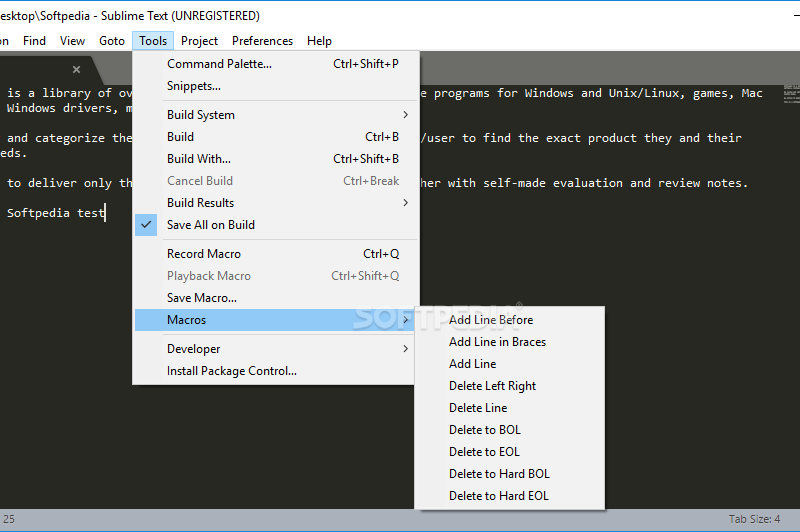Run Add Line macro
Viewport: 800px width, 532px height.
510,364
